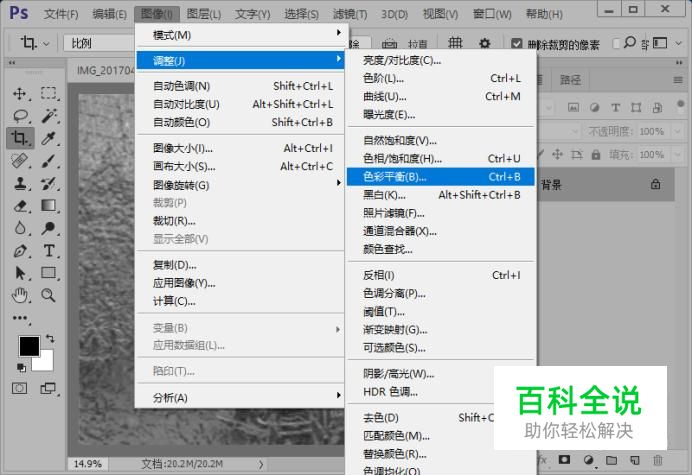Select the Blur tool
The image size is (692, 475).
20,228
